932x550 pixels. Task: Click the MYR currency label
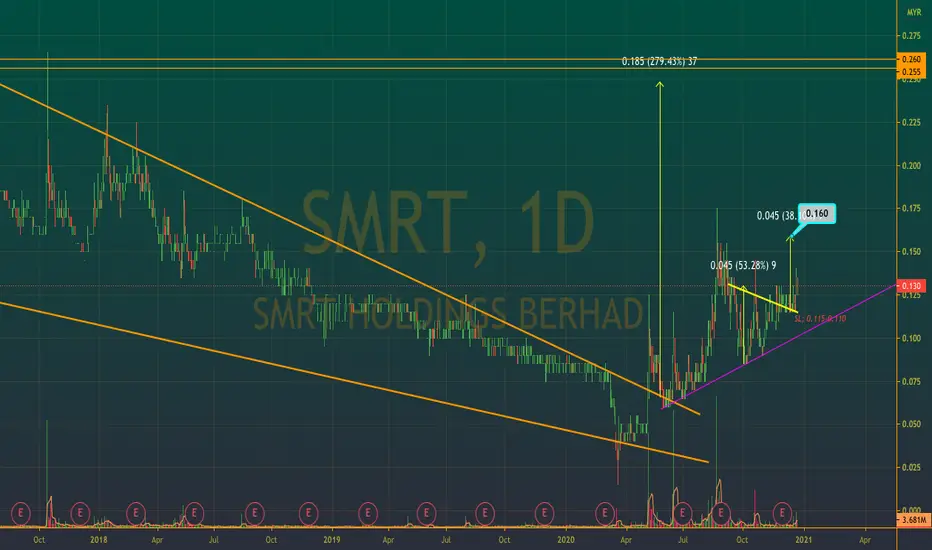click(x=914, y=12)
